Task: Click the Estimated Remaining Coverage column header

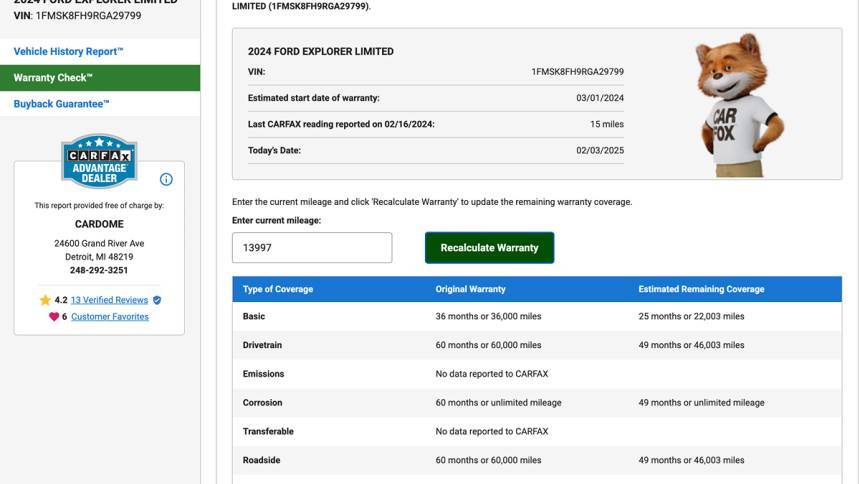Action: tap(701, 289)
